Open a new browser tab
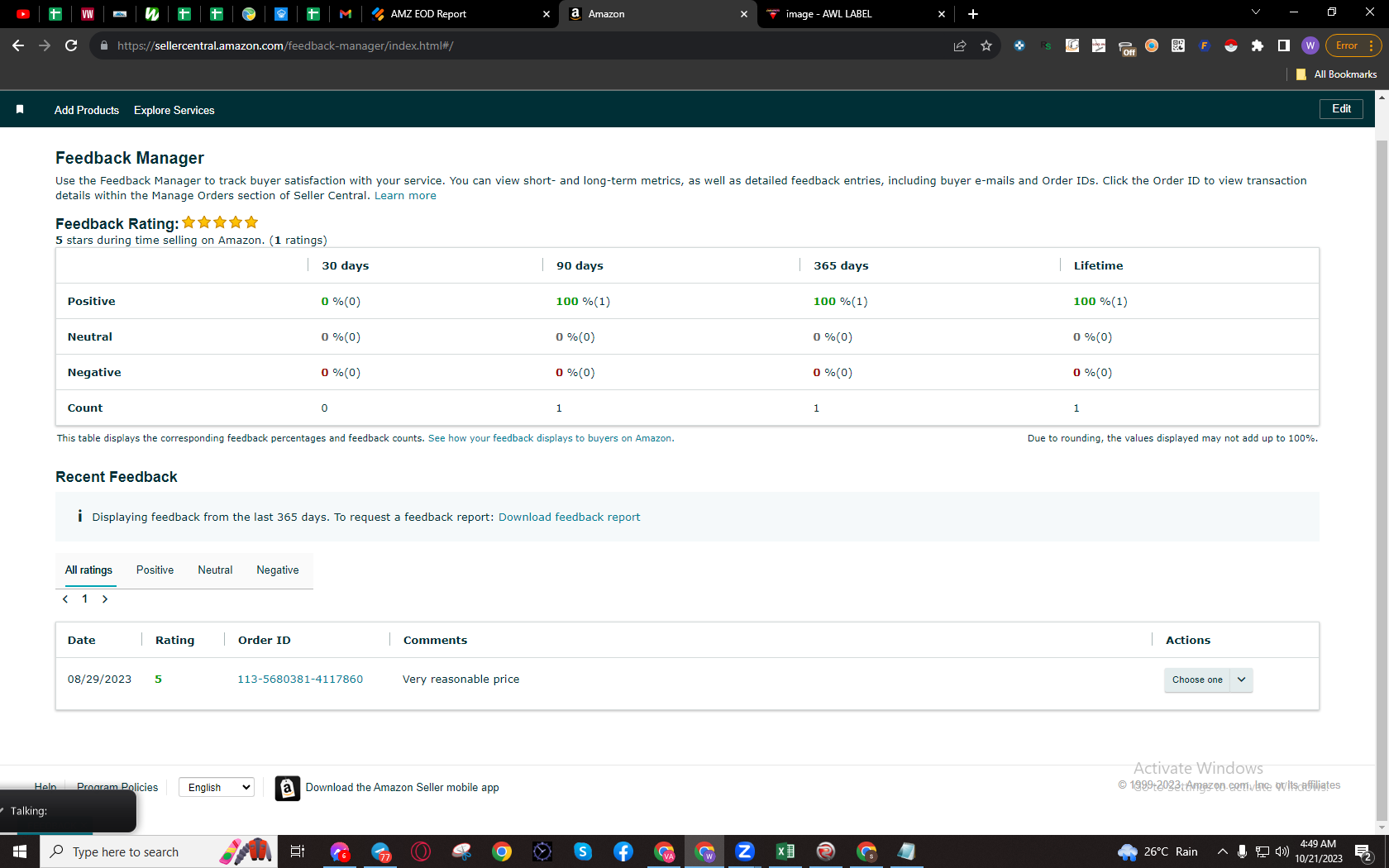The height and width of the screenshot is (868, 1389). click(x=973, y=14)
